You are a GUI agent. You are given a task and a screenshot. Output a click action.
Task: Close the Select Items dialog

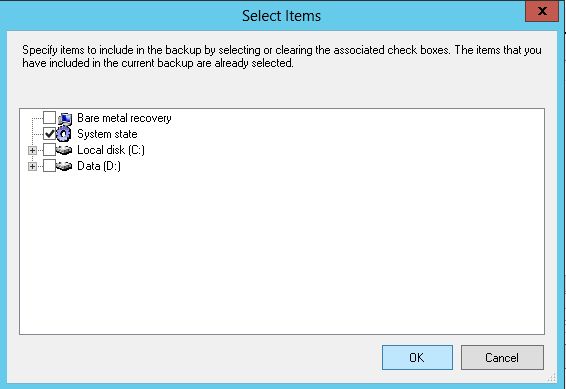542,11
